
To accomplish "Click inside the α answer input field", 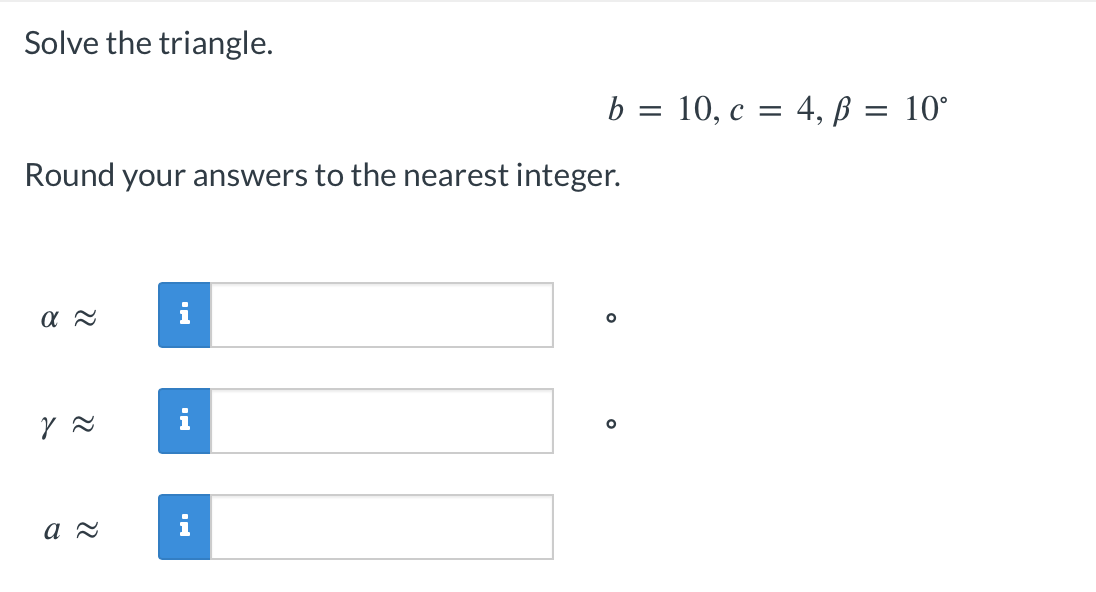I will click(380, 315).
